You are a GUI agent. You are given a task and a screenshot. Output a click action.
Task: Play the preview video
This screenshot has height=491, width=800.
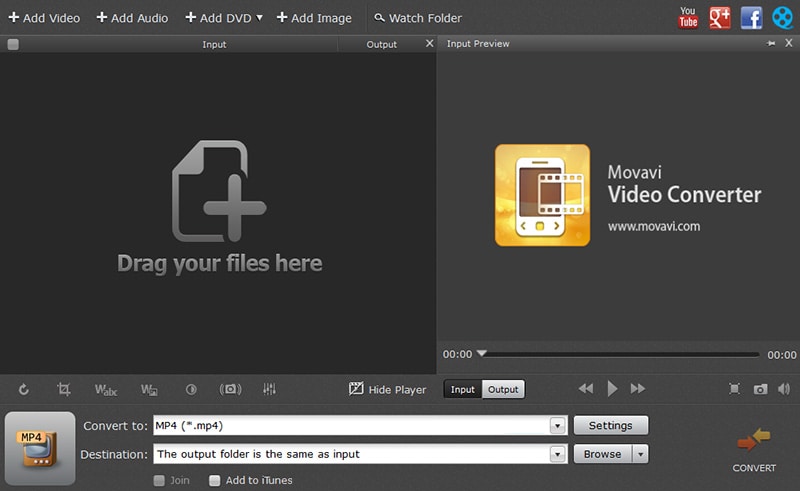(x=612, y=389)
